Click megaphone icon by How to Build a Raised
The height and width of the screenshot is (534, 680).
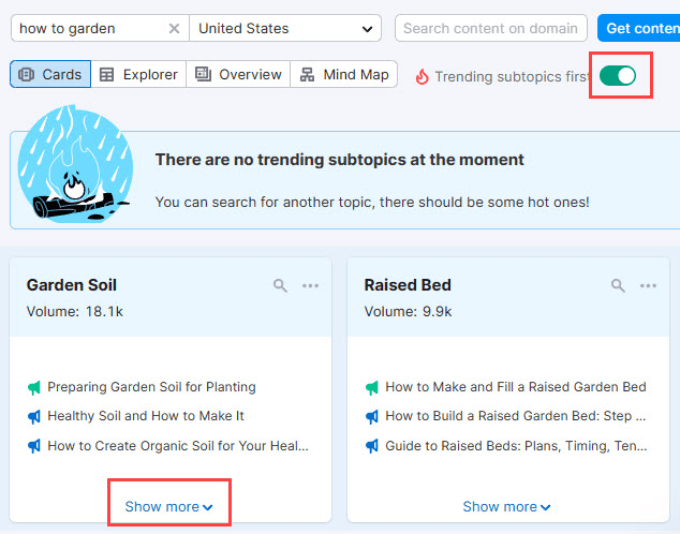click(372, 417)
